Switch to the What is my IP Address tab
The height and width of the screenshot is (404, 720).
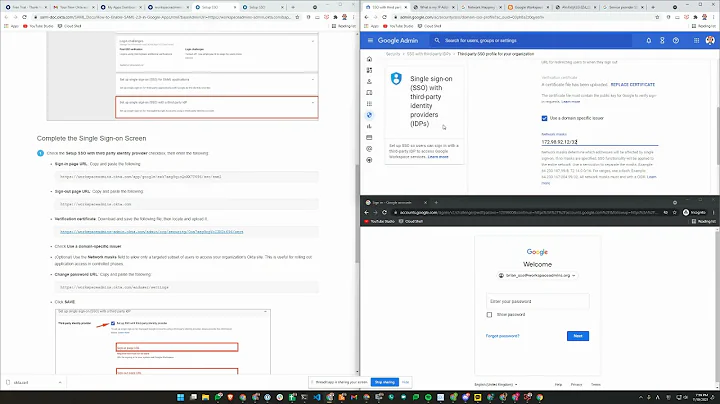coord(433,7)
